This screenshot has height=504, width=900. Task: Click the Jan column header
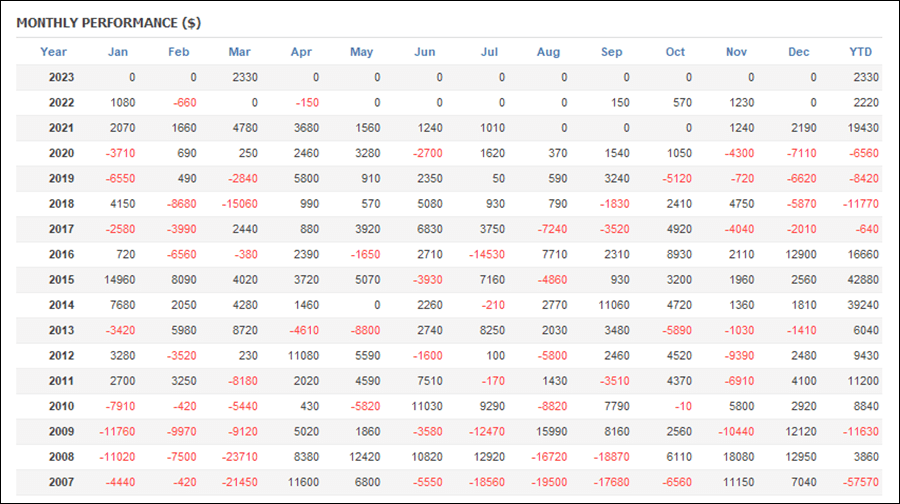click(x=118, y=52)
